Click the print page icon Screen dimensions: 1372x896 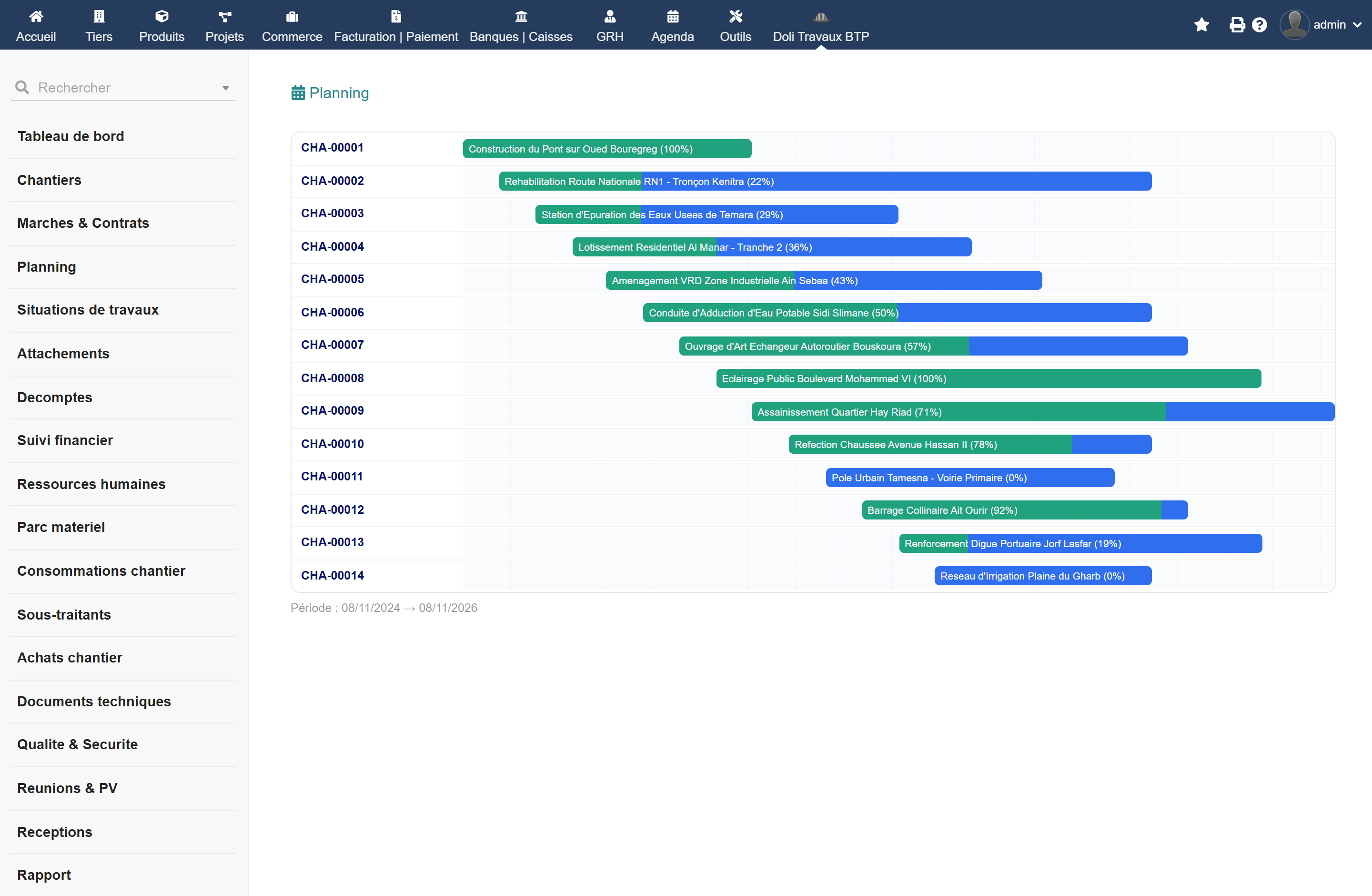[x=1237, y=25]
